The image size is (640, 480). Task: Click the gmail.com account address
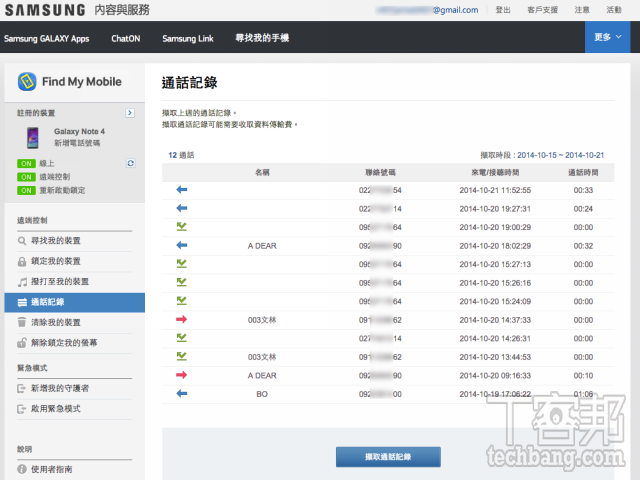427,10
